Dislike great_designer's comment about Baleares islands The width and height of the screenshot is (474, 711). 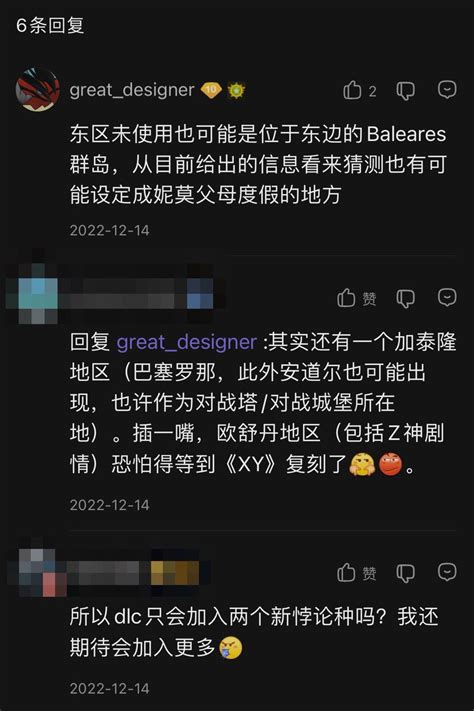[406, 91]
